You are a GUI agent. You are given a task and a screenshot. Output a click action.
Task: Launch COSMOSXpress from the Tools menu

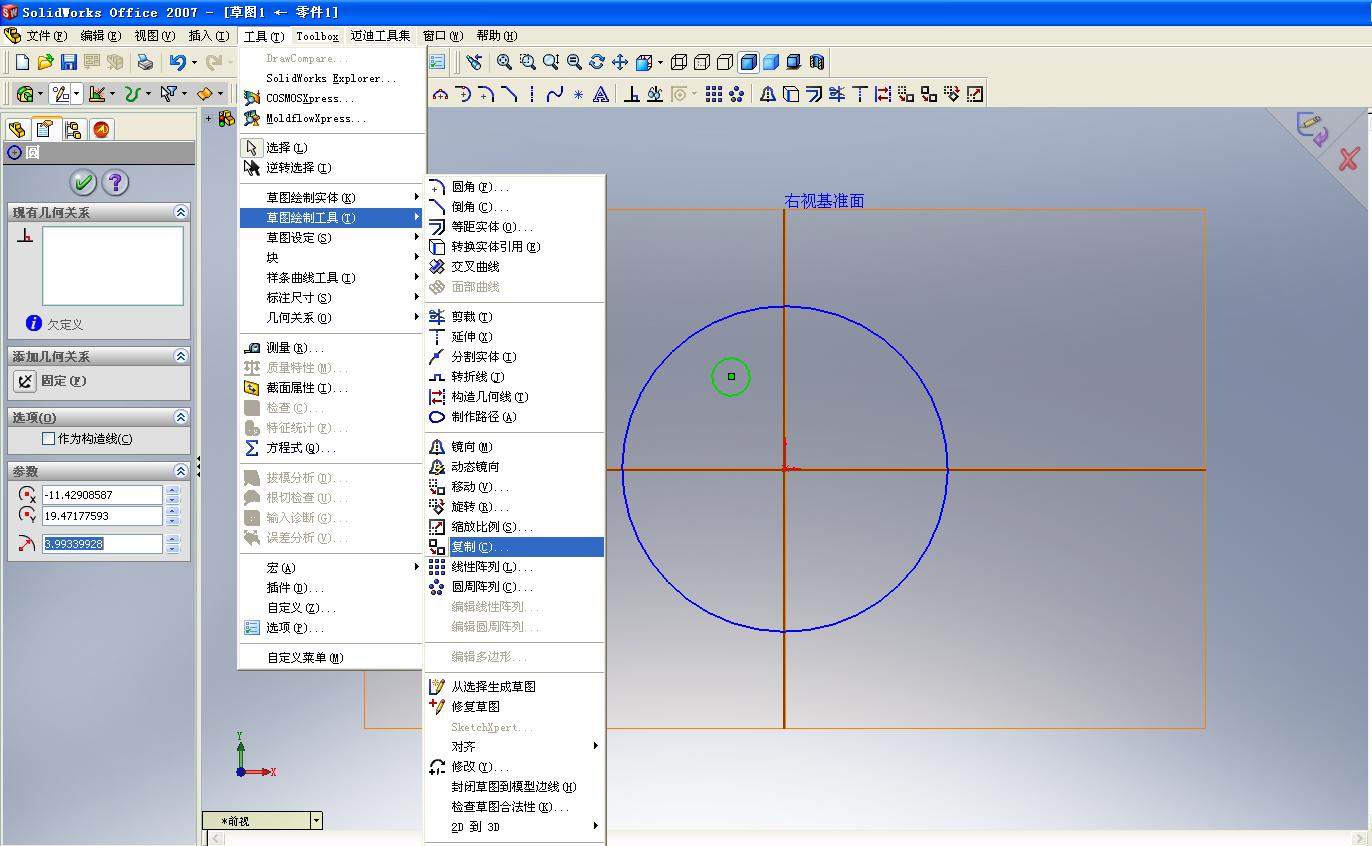(x=332, y=98)
